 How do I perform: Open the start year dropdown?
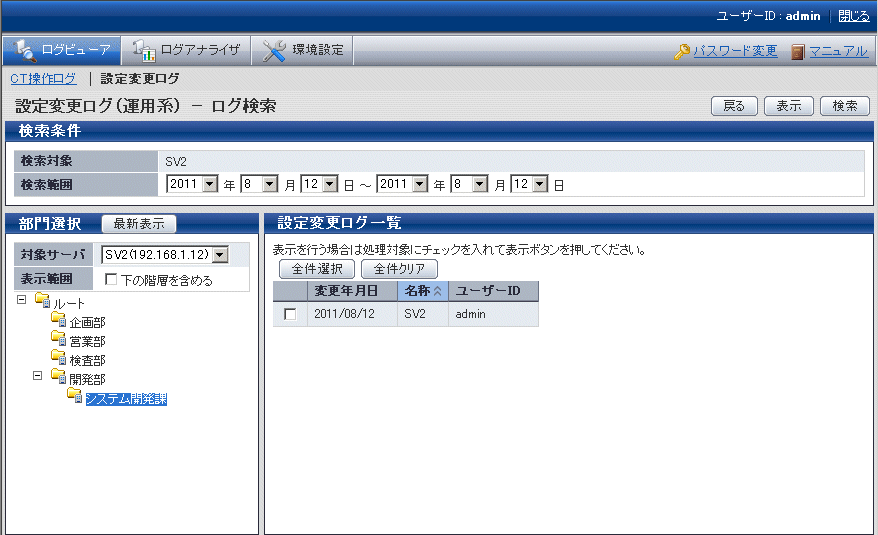(192, 184)
